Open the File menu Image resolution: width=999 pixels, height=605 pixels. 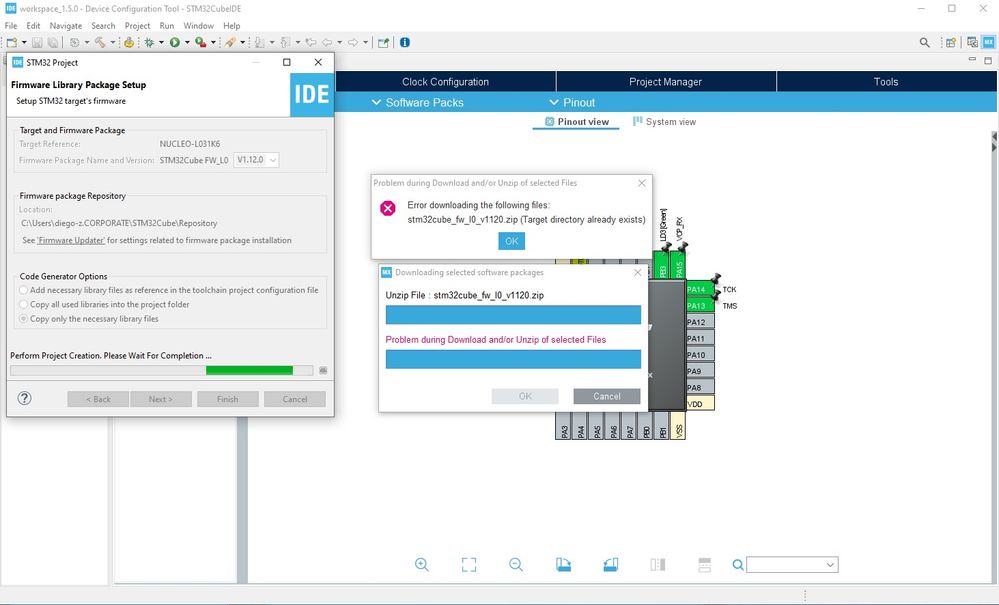pos(11,25)
